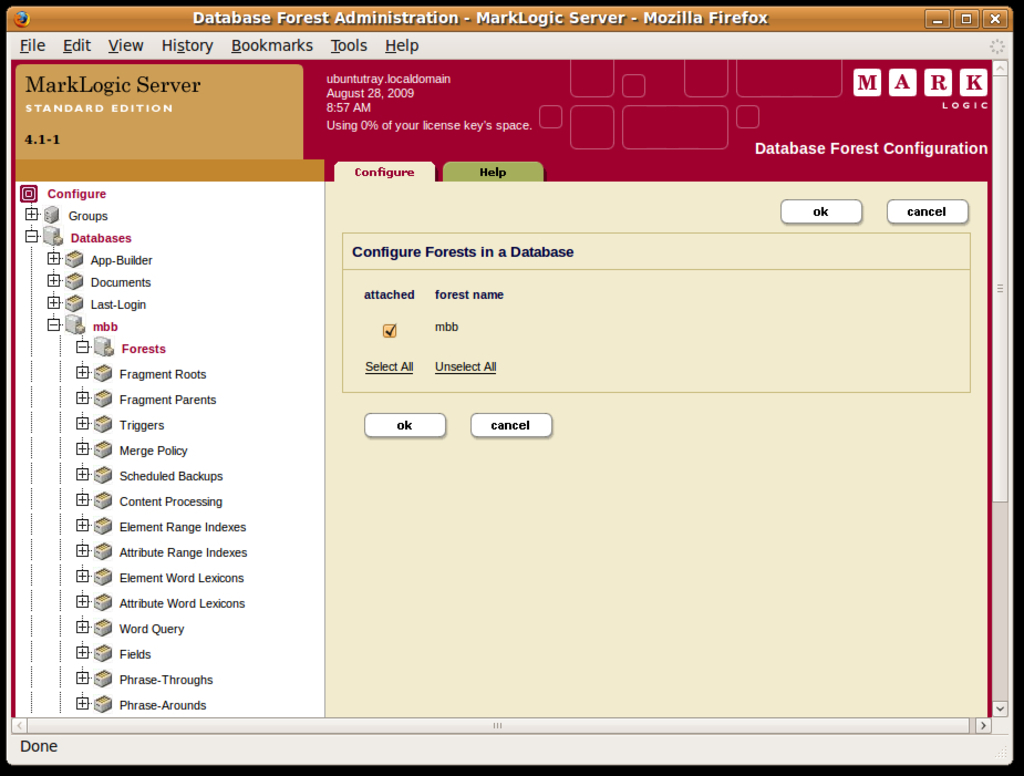Click the Firefox icon in title bar

(x=21, y=18)
